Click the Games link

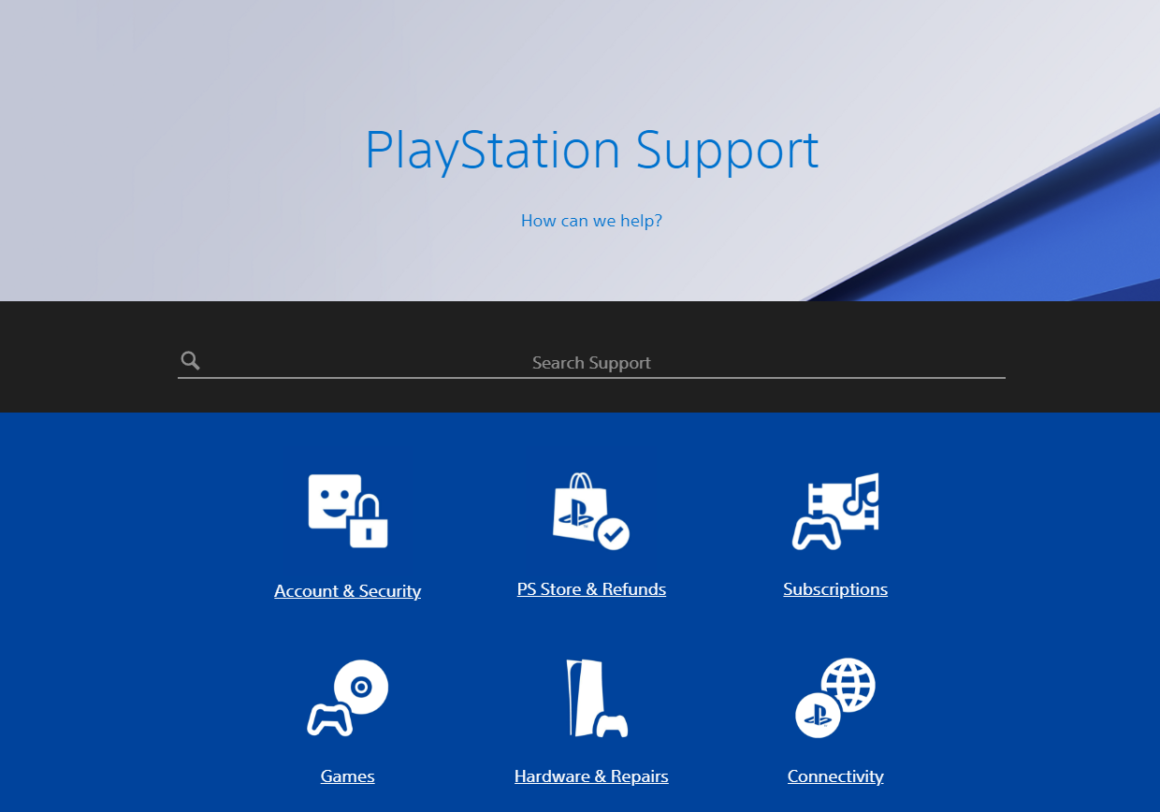tap(347, 776)
